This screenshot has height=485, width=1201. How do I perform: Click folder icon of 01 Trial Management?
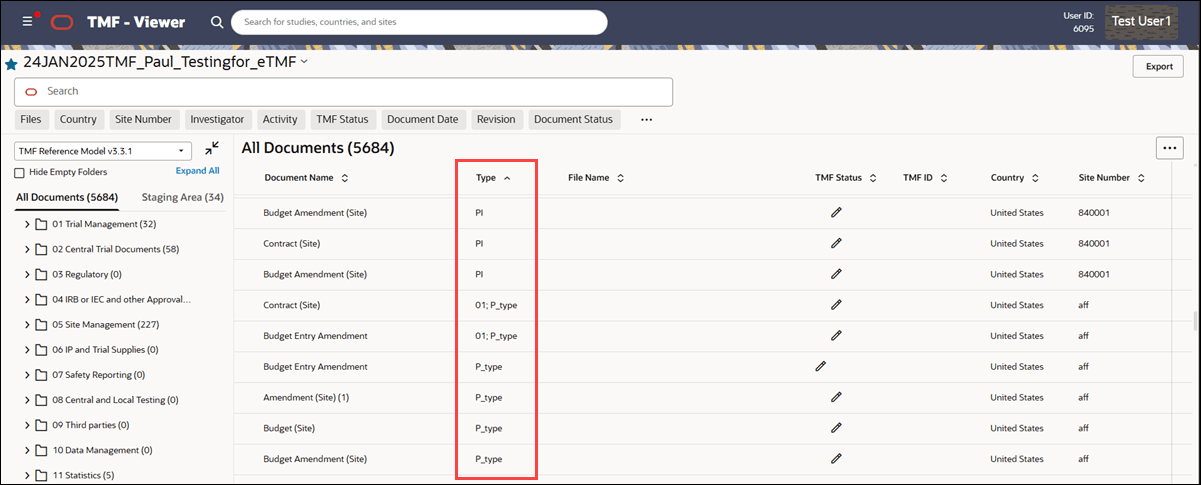42,224
